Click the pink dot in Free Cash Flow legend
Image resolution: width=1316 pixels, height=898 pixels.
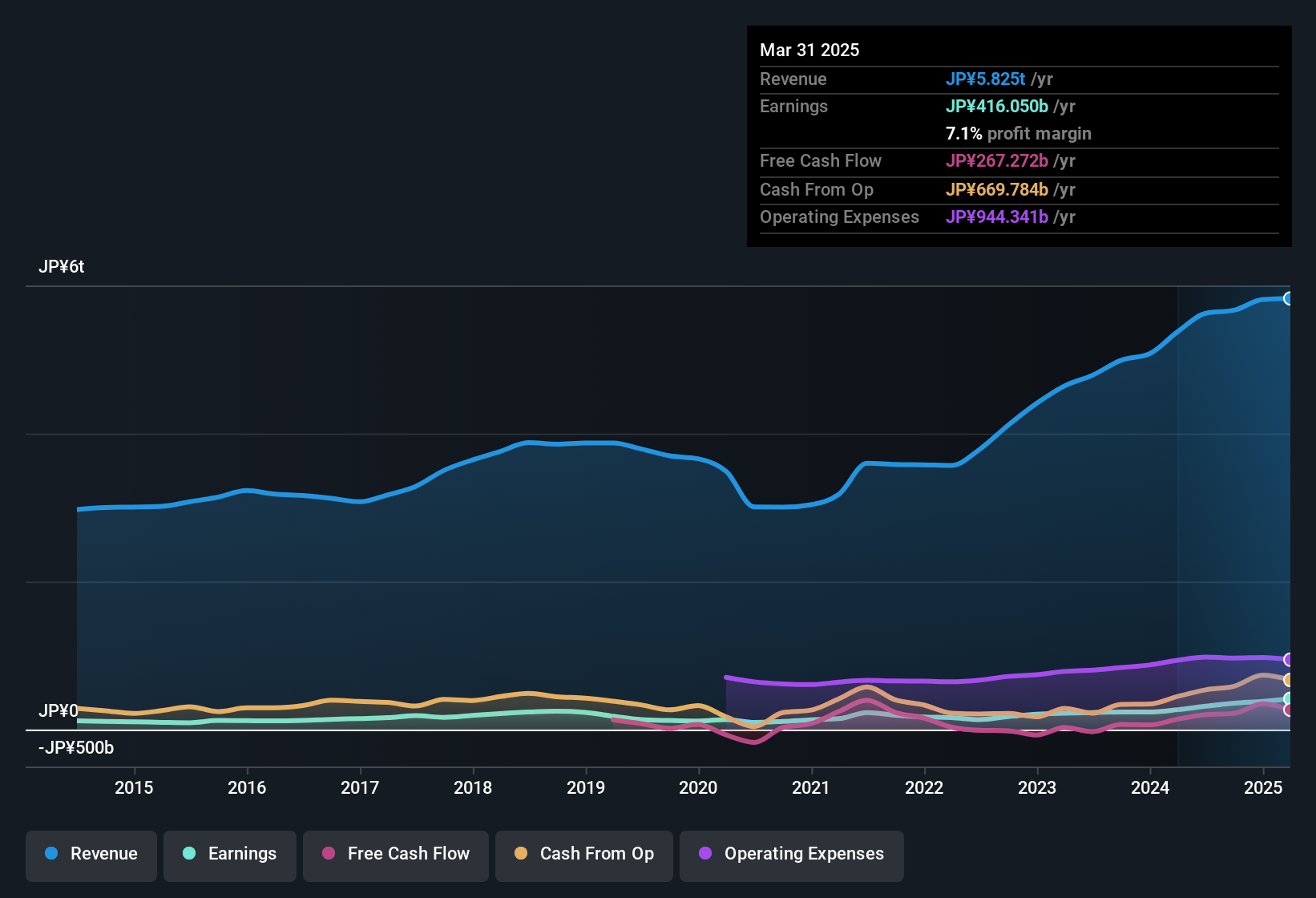click(x=329, y=853)
